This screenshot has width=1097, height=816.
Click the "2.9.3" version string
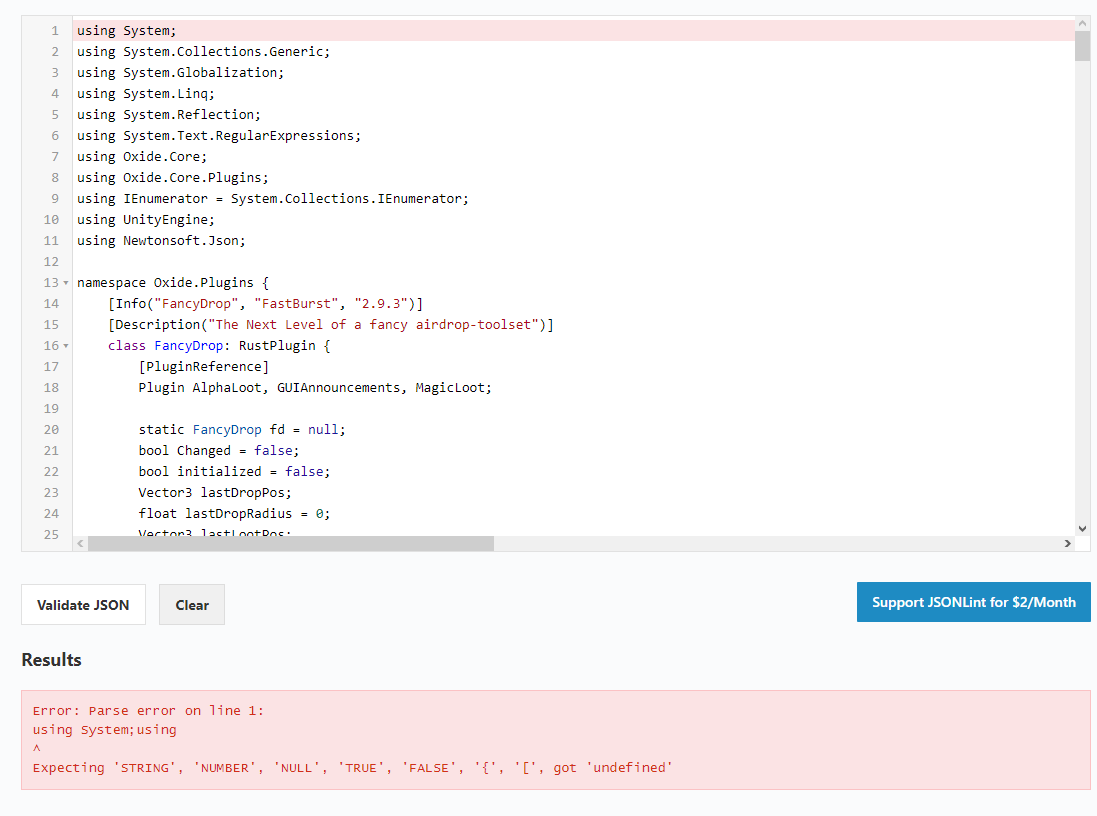(x=381, y=304)
